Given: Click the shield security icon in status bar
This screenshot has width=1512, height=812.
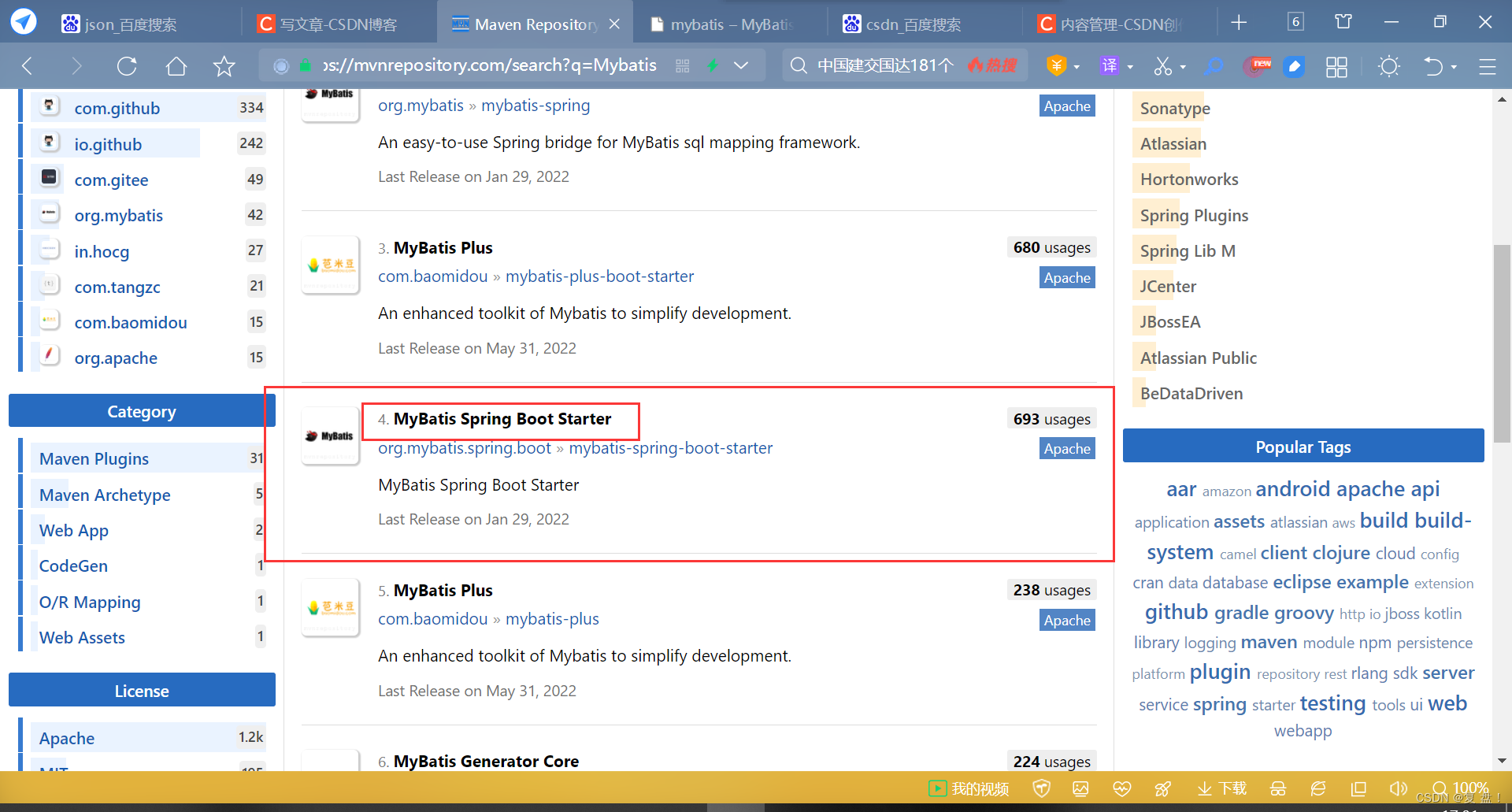Looking at the screenshot, I should point(1041,788).
